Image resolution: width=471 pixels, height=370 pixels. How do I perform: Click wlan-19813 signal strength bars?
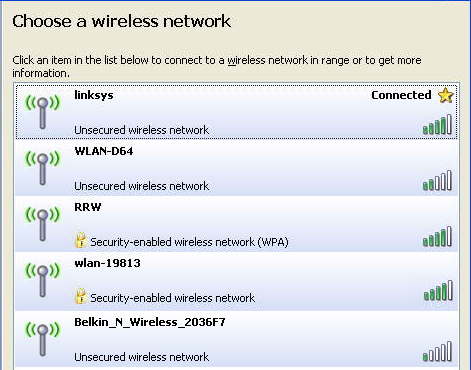(x=438, y=290)
